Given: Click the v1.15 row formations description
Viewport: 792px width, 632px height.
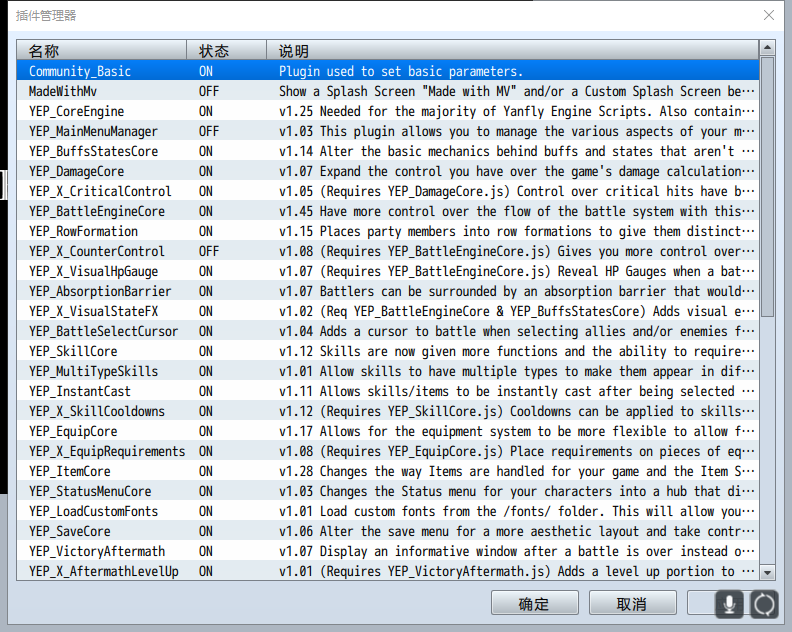Looking at the screenshot, I should coord(517,231).
